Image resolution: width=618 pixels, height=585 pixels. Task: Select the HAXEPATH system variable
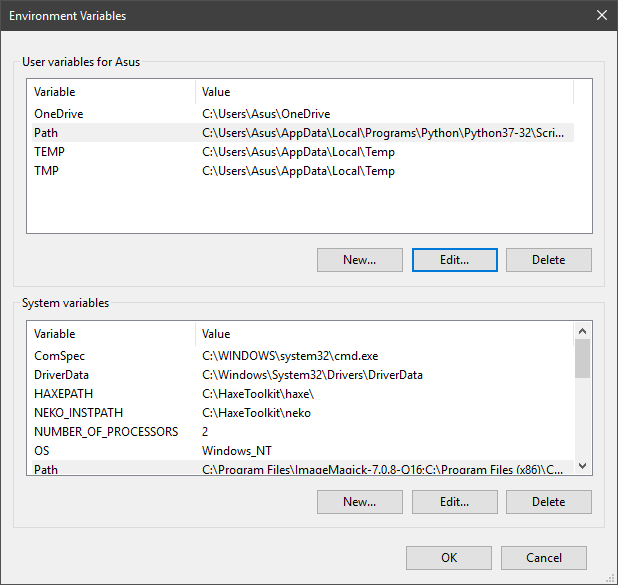coord(63,394)
